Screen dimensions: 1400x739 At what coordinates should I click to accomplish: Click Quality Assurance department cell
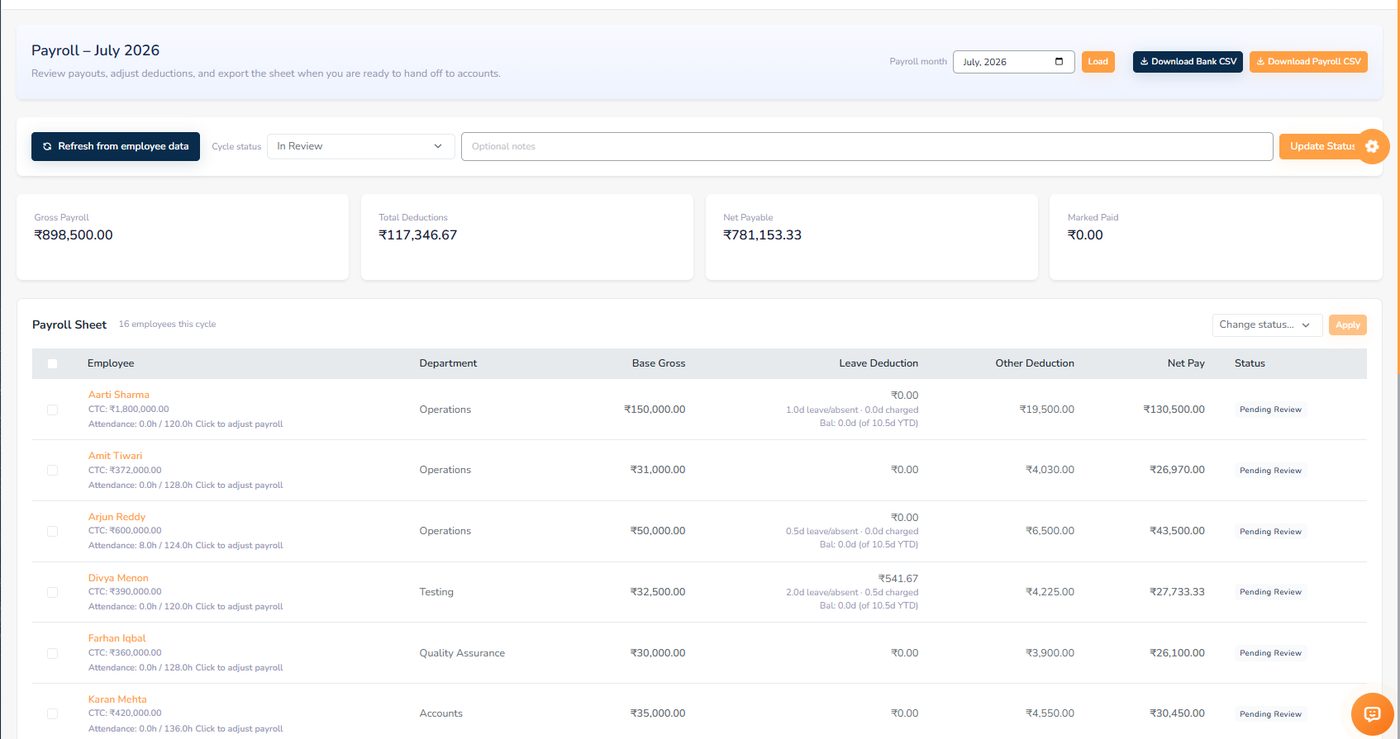pos(462,653)
